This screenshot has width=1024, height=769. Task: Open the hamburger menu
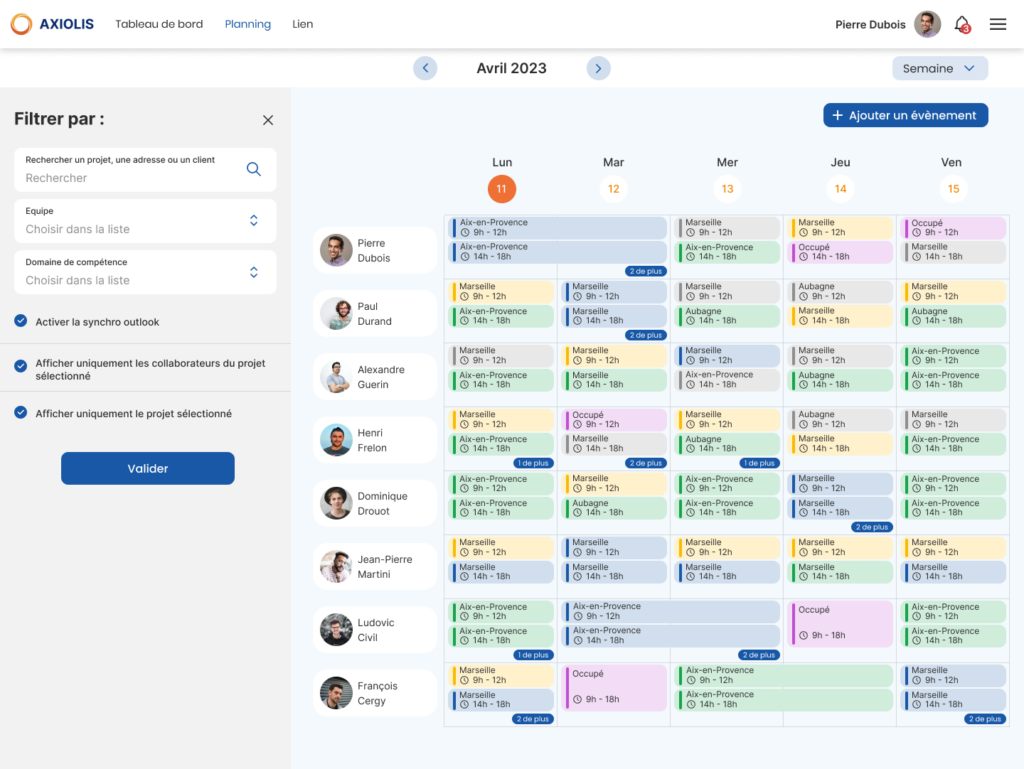(x=997, y=24)
